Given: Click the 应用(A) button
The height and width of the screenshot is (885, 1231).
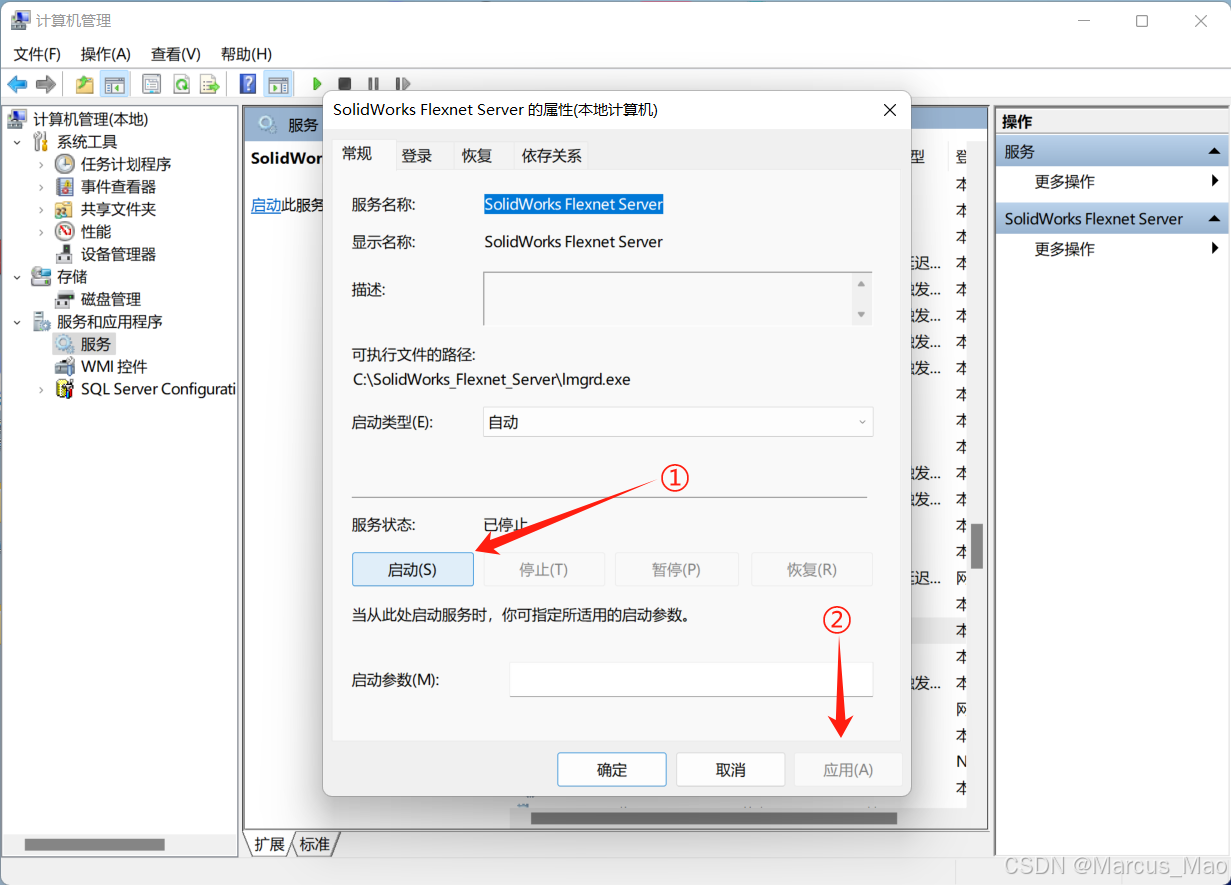Looking at the screenshot, I should (x=848, y=770).
